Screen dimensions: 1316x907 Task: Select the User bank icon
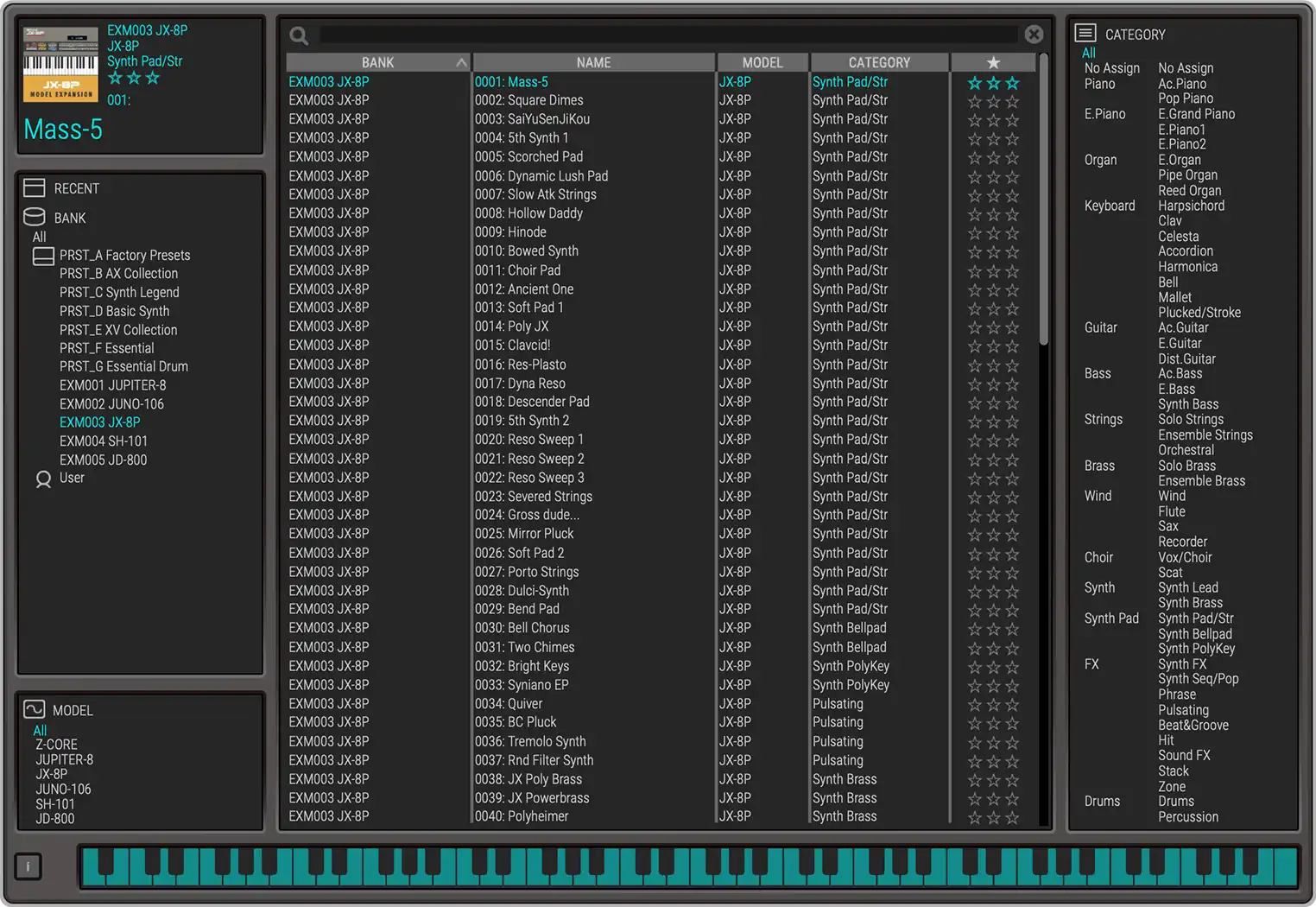(x=43, y=479)
